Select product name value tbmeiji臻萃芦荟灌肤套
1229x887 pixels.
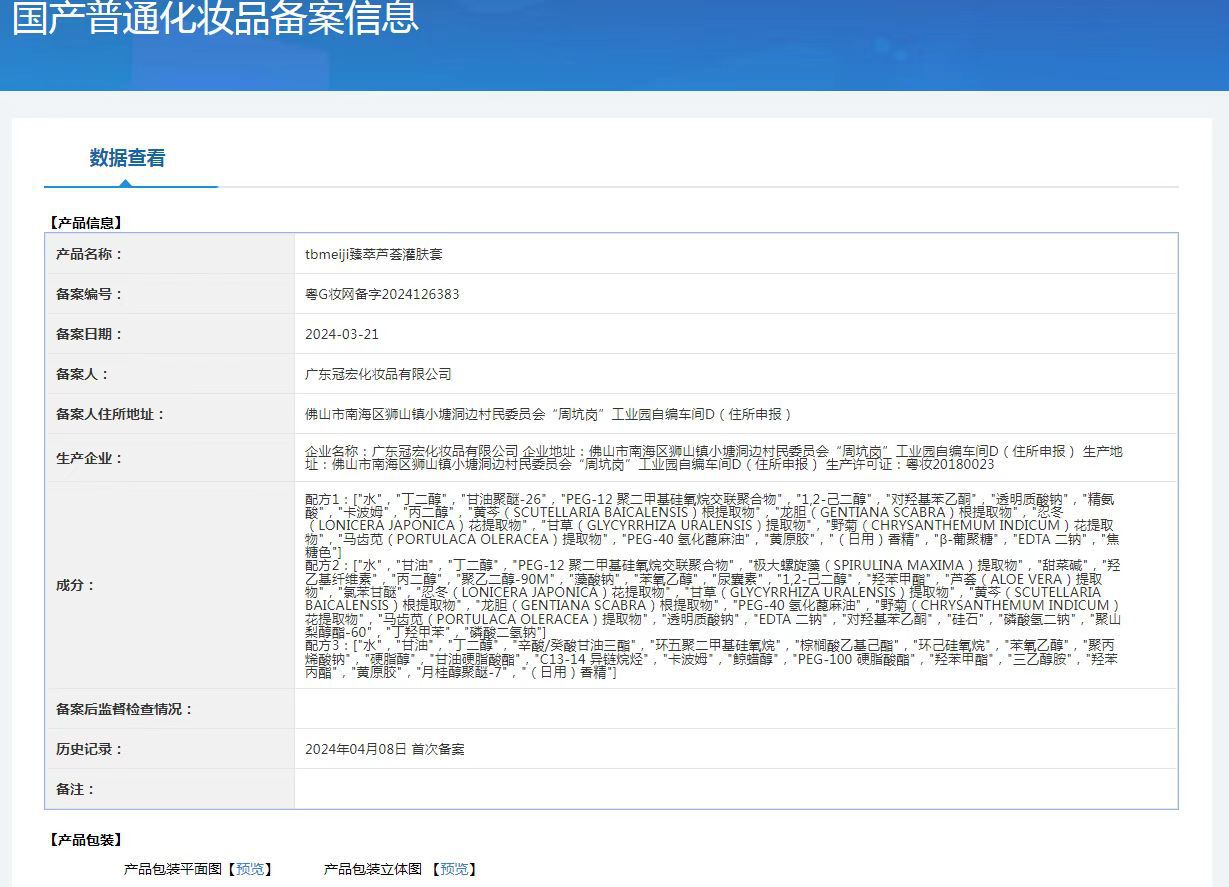coord(374,254)
